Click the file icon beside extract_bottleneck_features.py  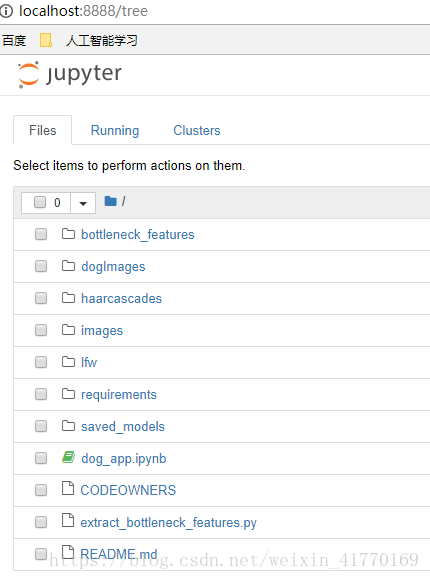(x=68, y=520)
